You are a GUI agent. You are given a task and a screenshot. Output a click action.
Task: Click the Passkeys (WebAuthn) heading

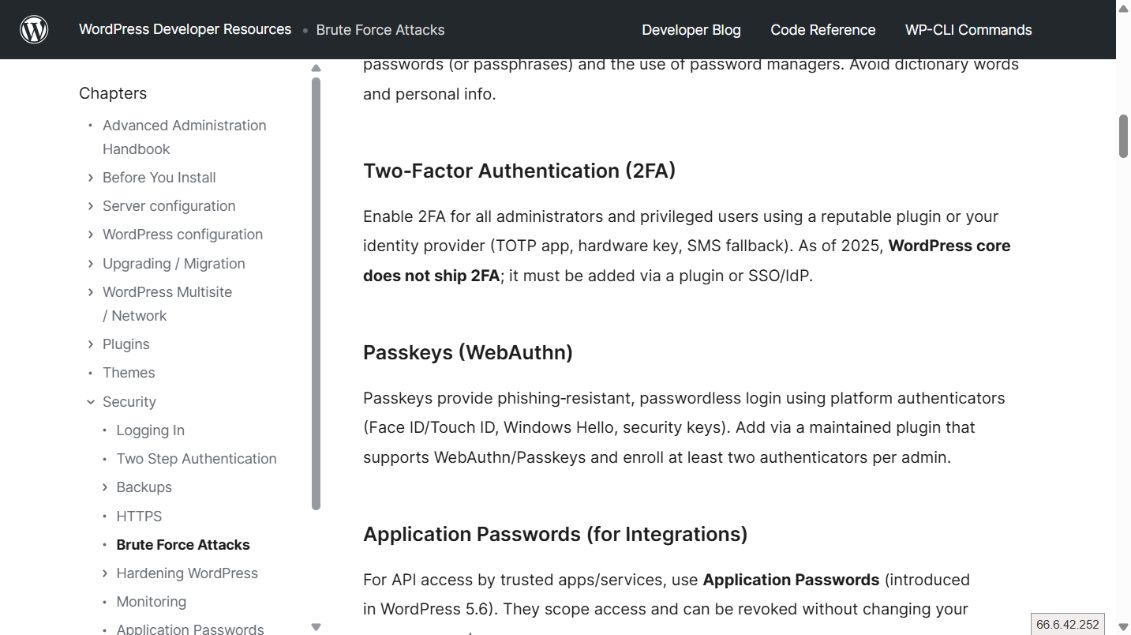tap(467, 353)
